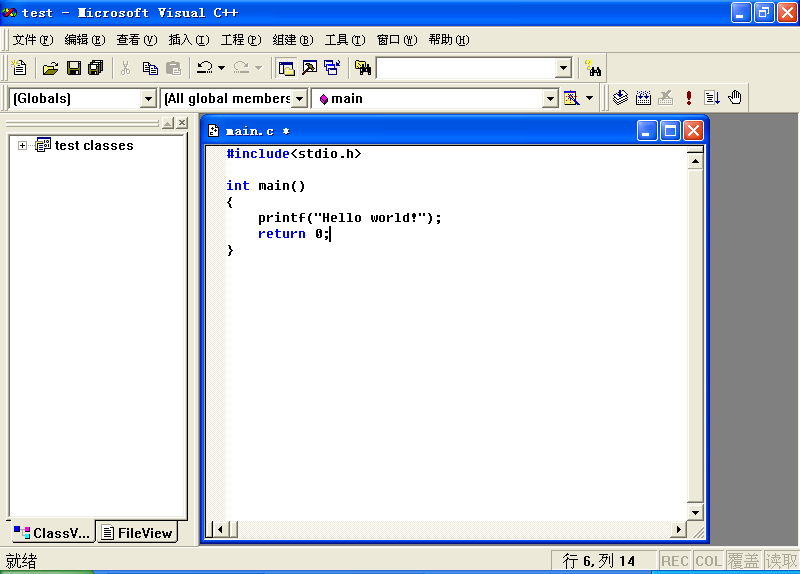Open the All global members dropdown

pyautogui.click(x=300, y=98)
